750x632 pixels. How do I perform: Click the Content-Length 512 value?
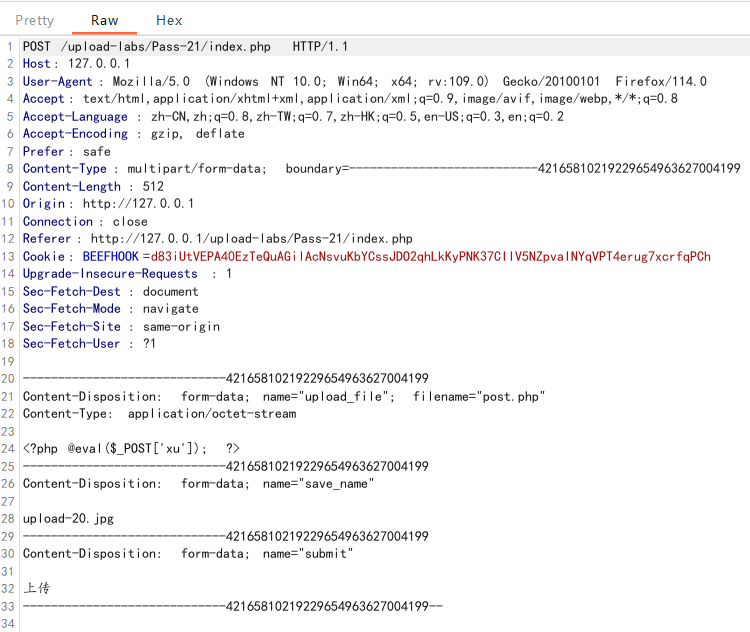point(153,186)
